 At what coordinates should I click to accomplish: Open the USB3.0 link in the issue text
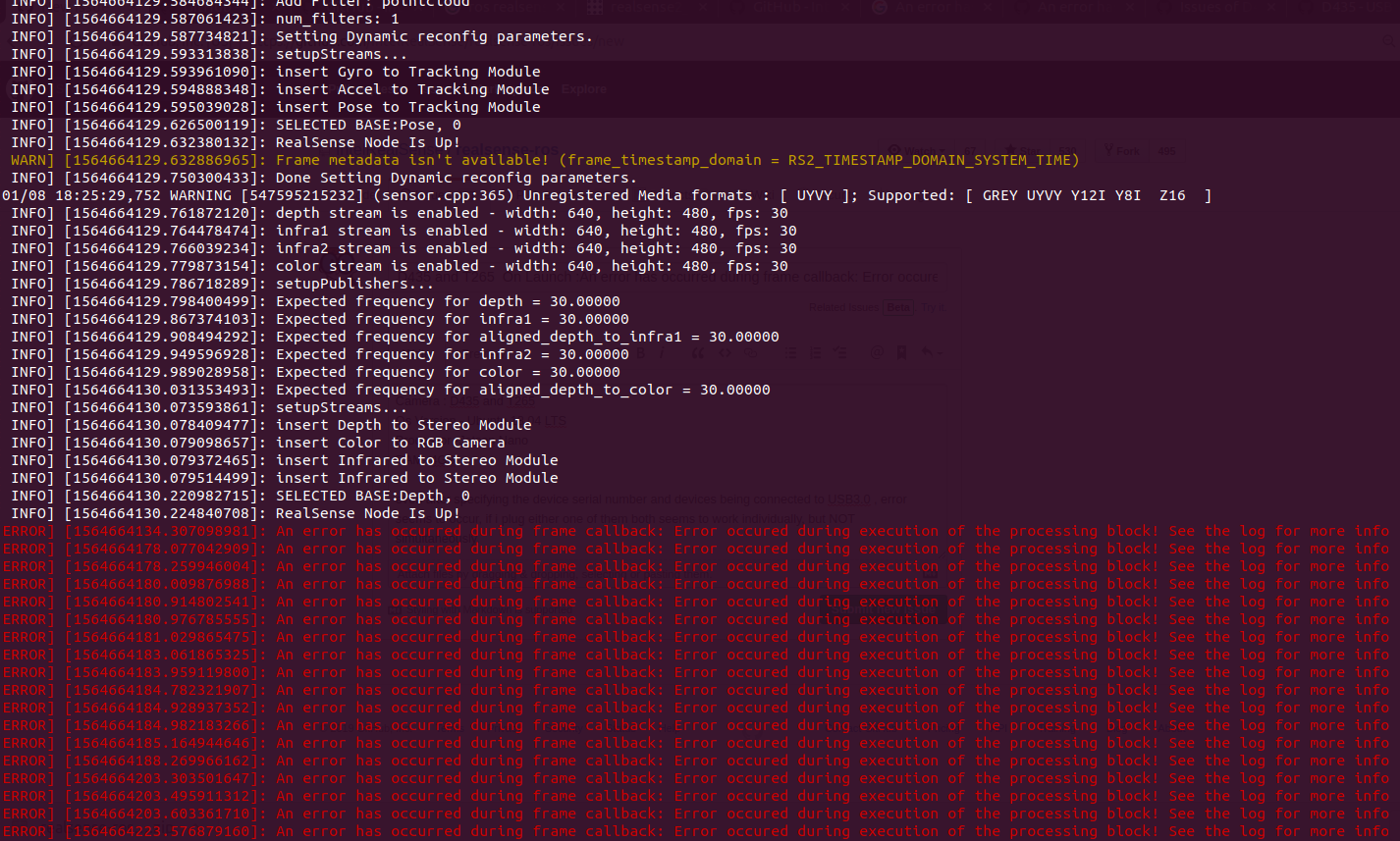[x=849, y=499]
